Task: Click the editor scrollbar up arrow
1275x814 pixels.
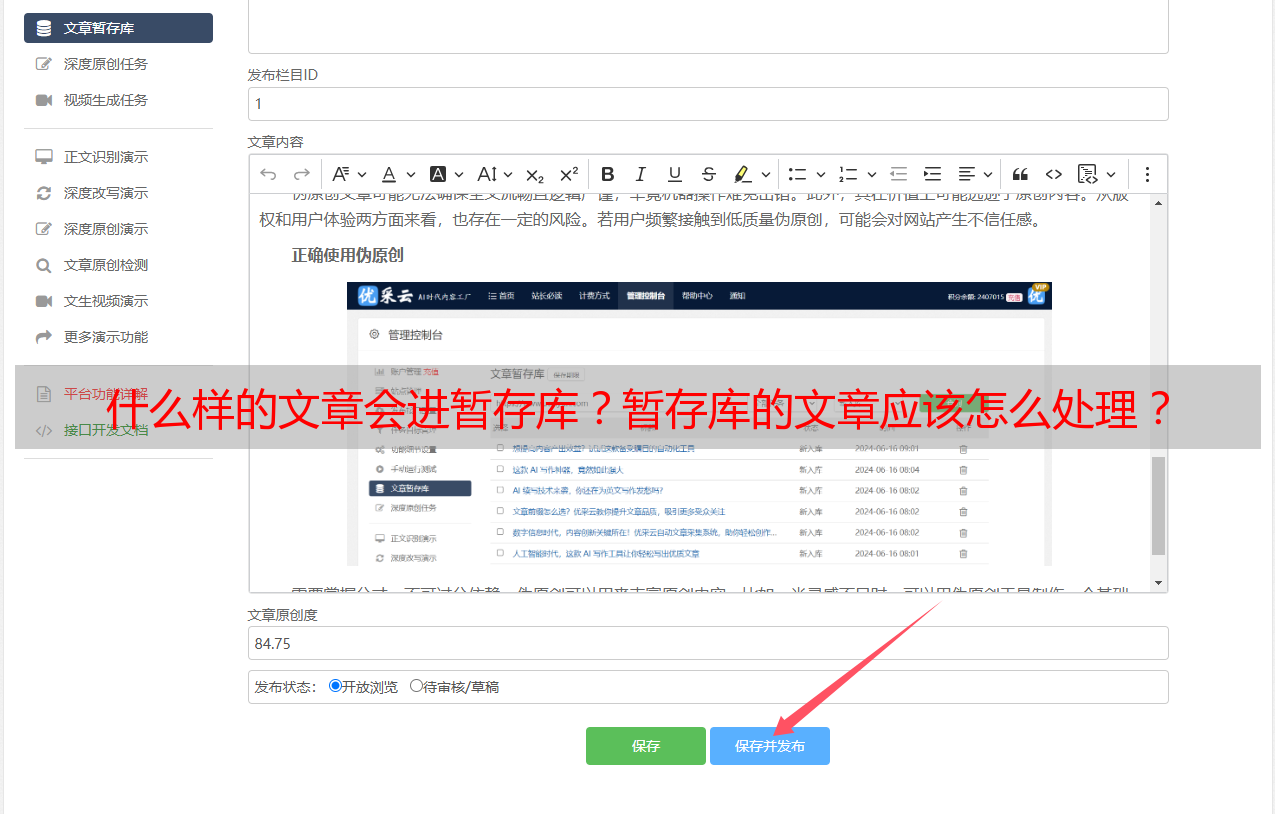Action: (1159, 202)
